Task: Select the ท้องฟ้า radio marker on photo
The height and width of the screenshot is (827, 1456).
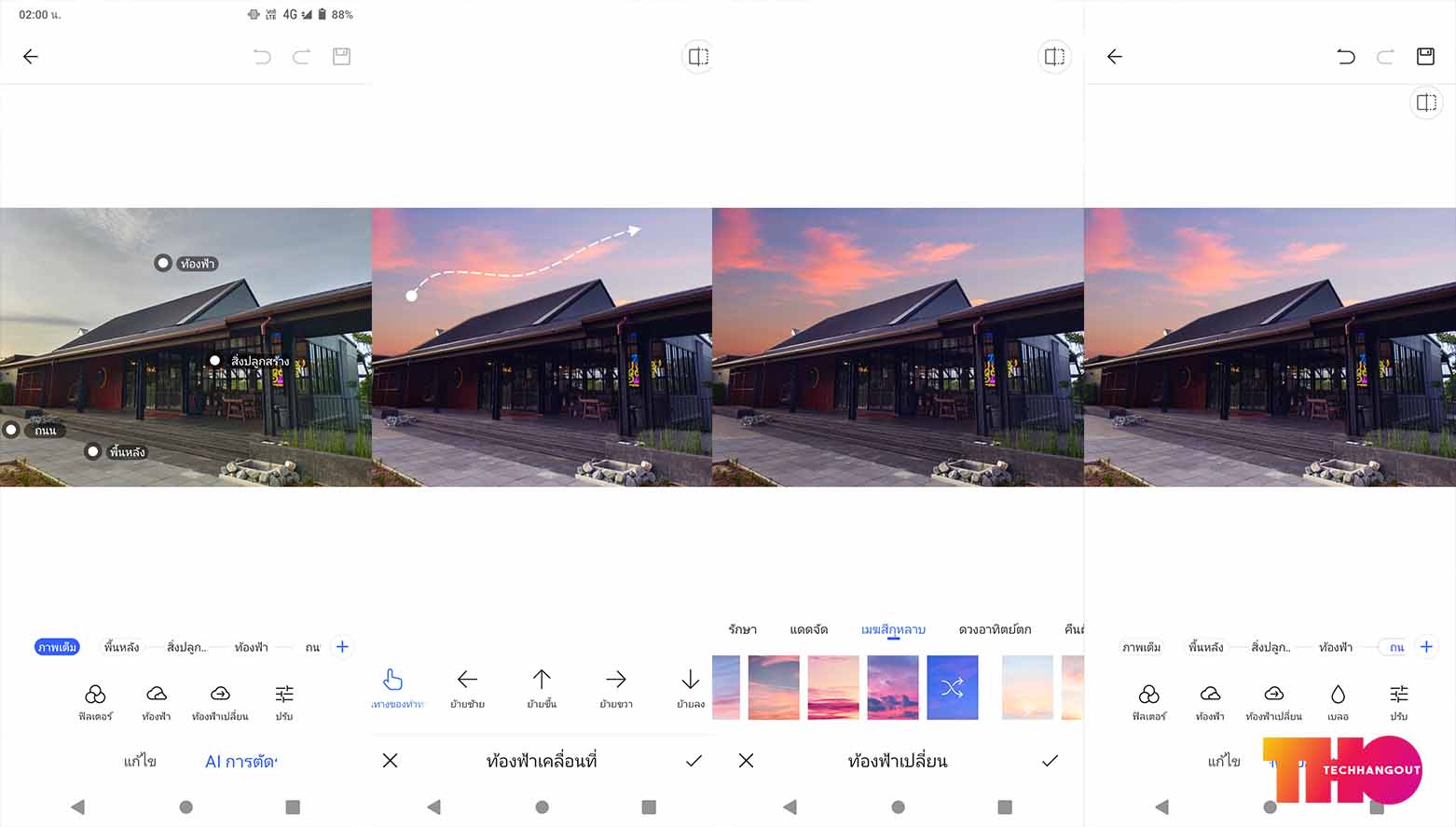Action: coord(163,264)
